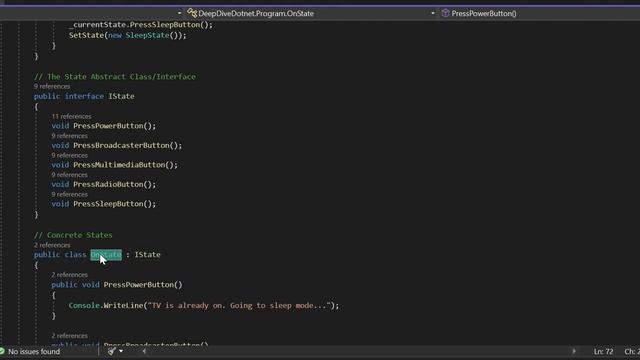640x360 pixels.
Task: Click the method cube icon beside PressPowerButton()
Action: click(x=445, y=13)
